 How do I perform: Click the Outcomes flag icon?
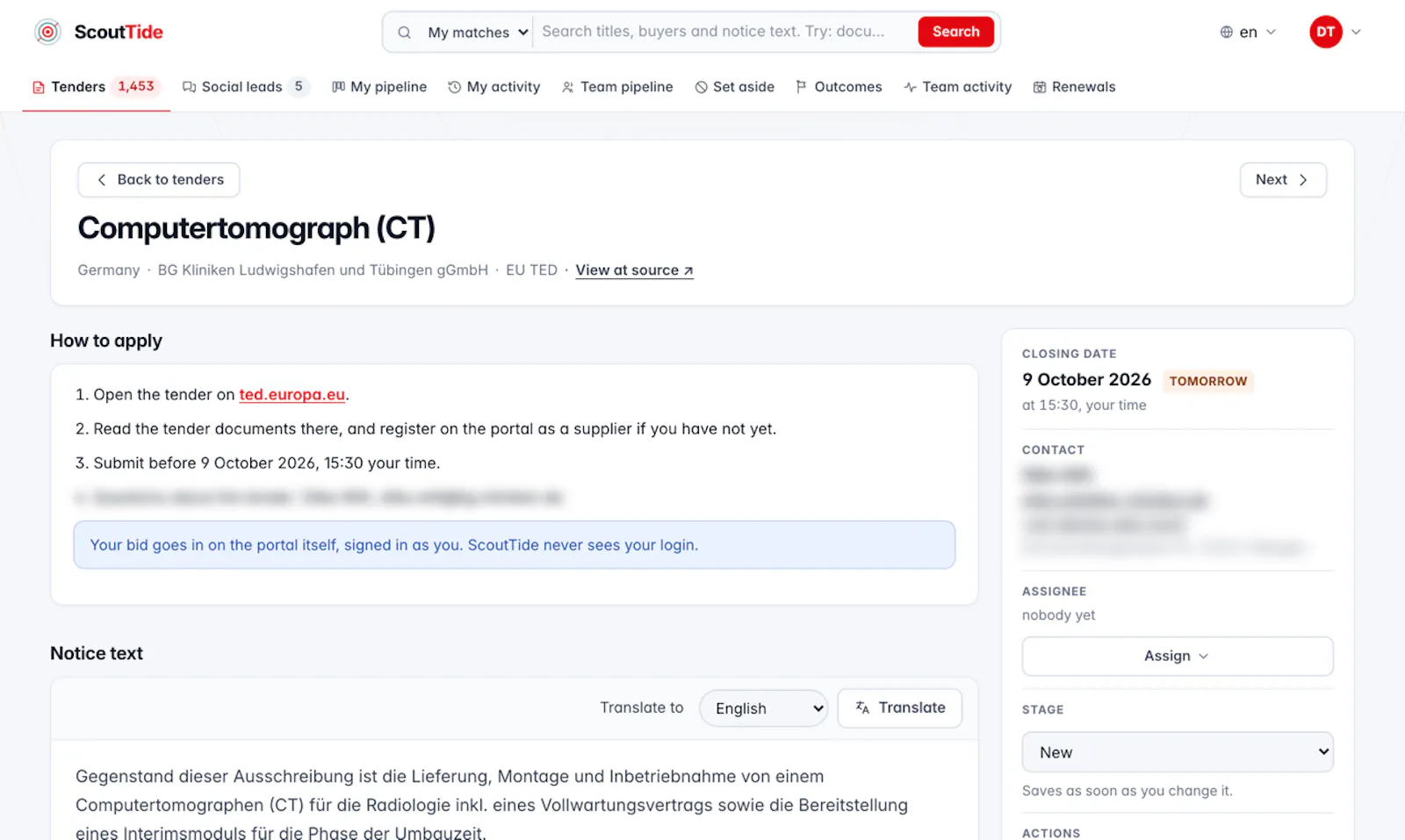801,87
